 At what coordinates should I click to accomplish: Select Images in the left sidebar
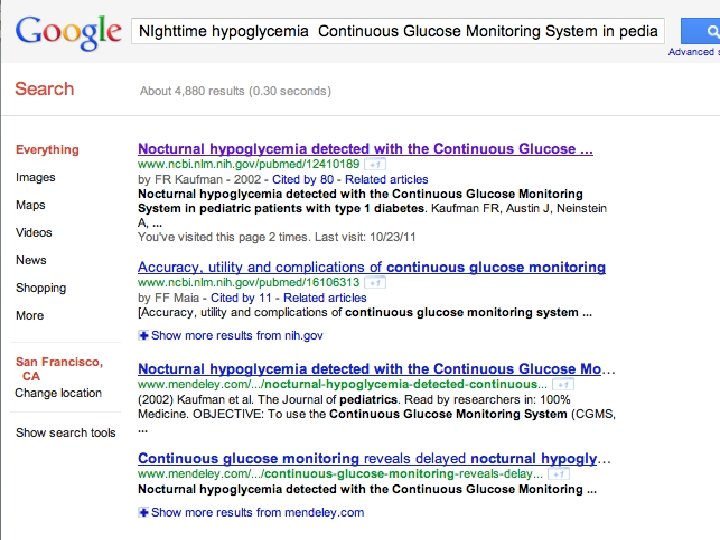point(36,177)
